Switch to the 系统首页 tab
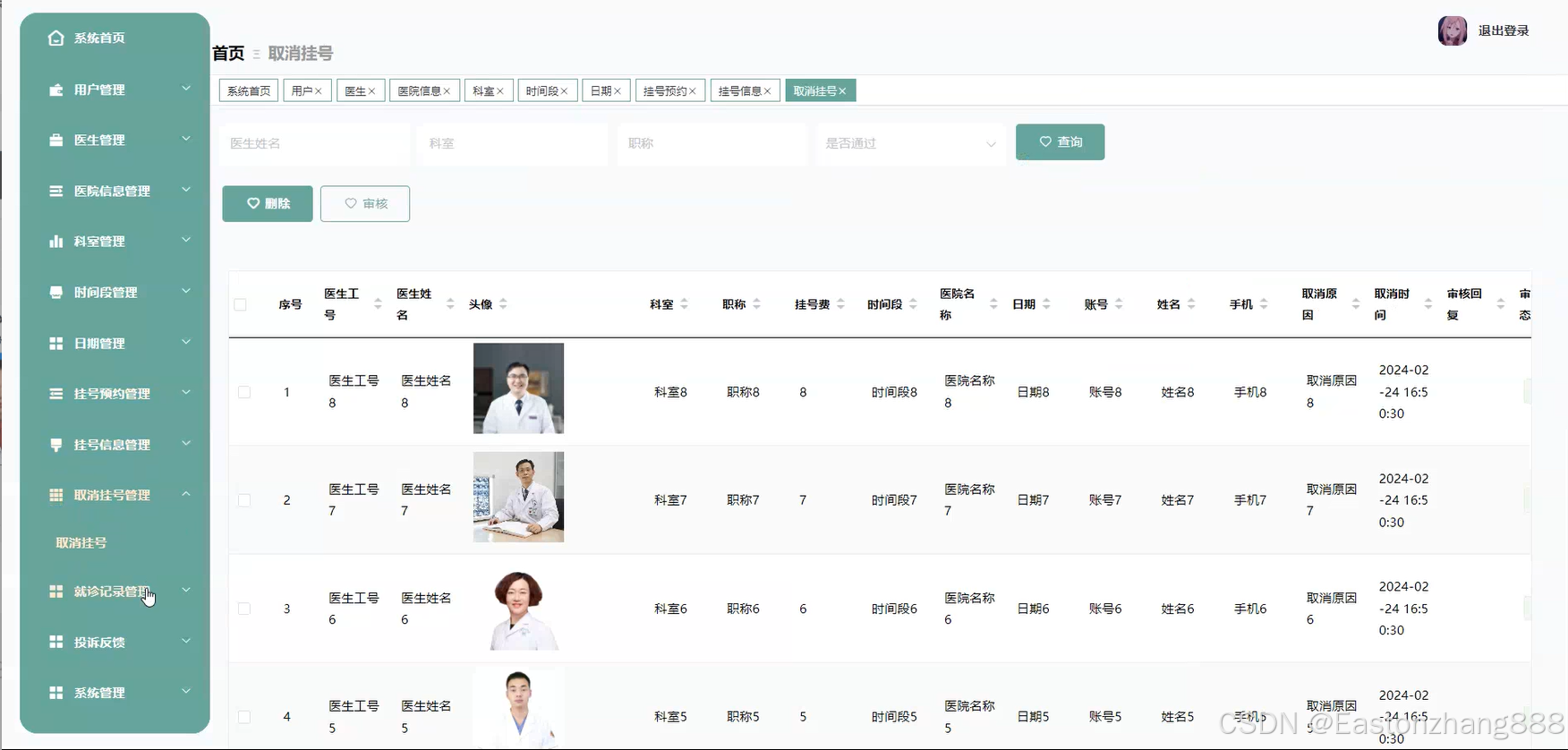Screen dimensions: 1568x750 [249, 91]
